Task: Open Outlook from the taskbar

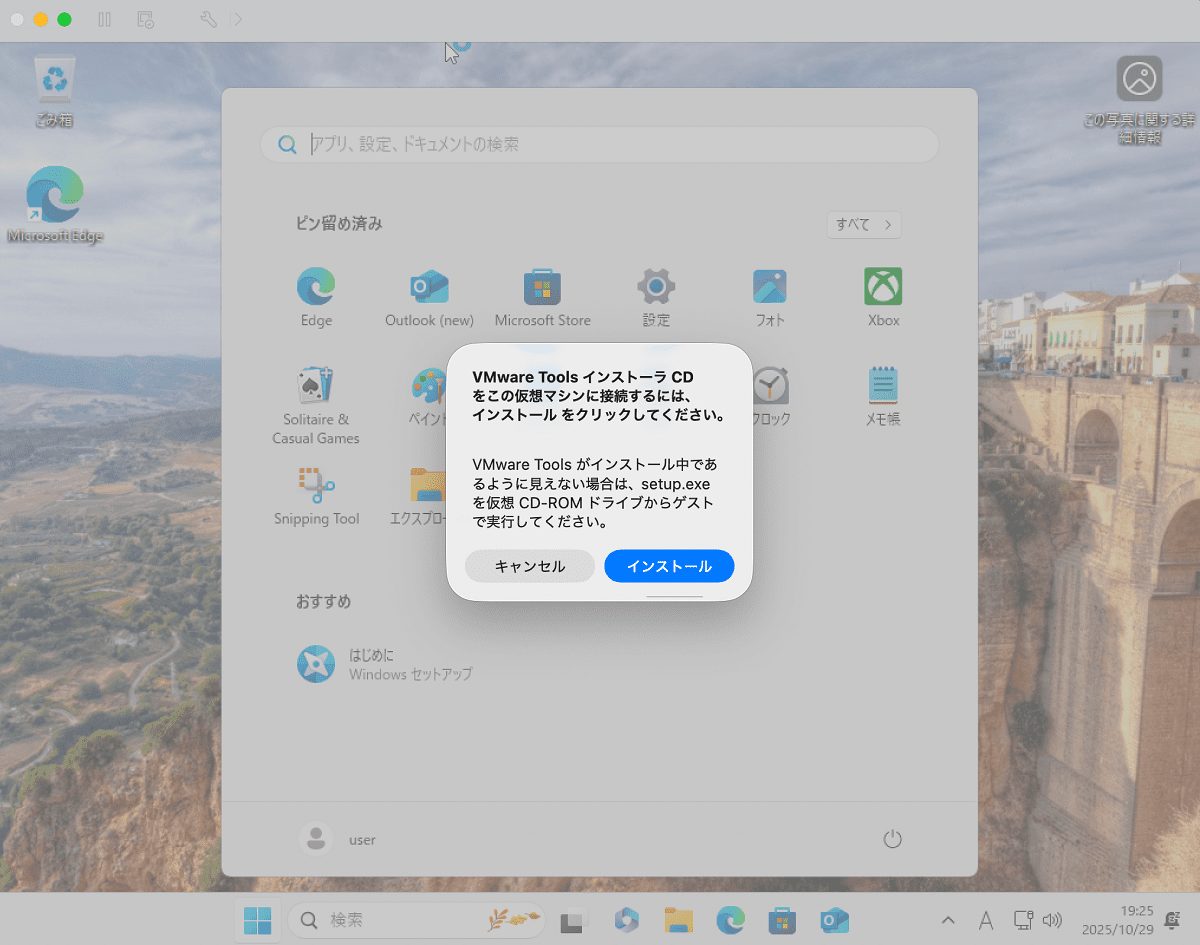Action: click(834, 920)
